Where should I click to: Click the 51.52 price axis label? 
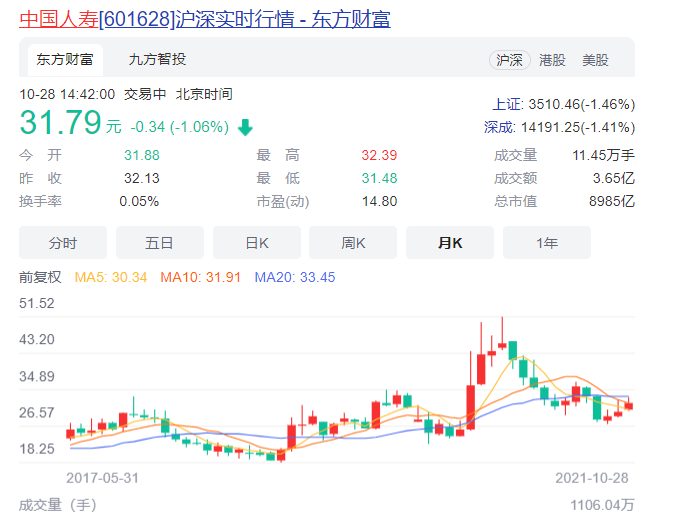pos(37,303)
